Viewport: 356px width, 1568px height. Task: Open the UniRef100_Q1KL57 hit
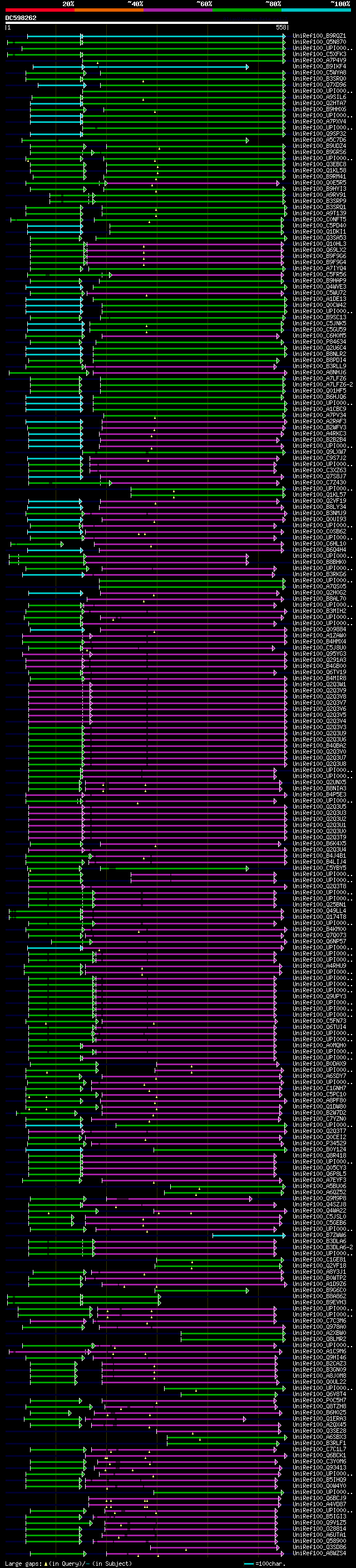pyautogui.click(x=319, y=495)
